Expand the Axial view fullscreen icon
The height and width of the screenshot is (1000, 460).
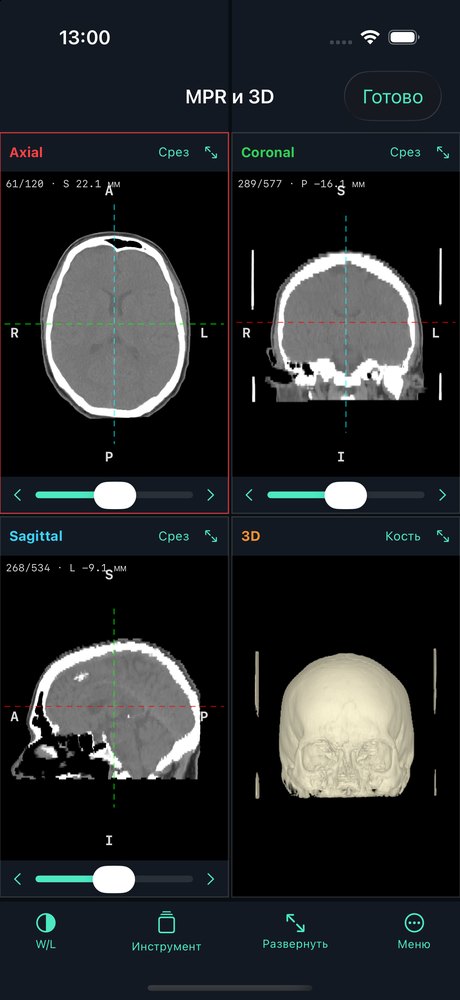211,152
